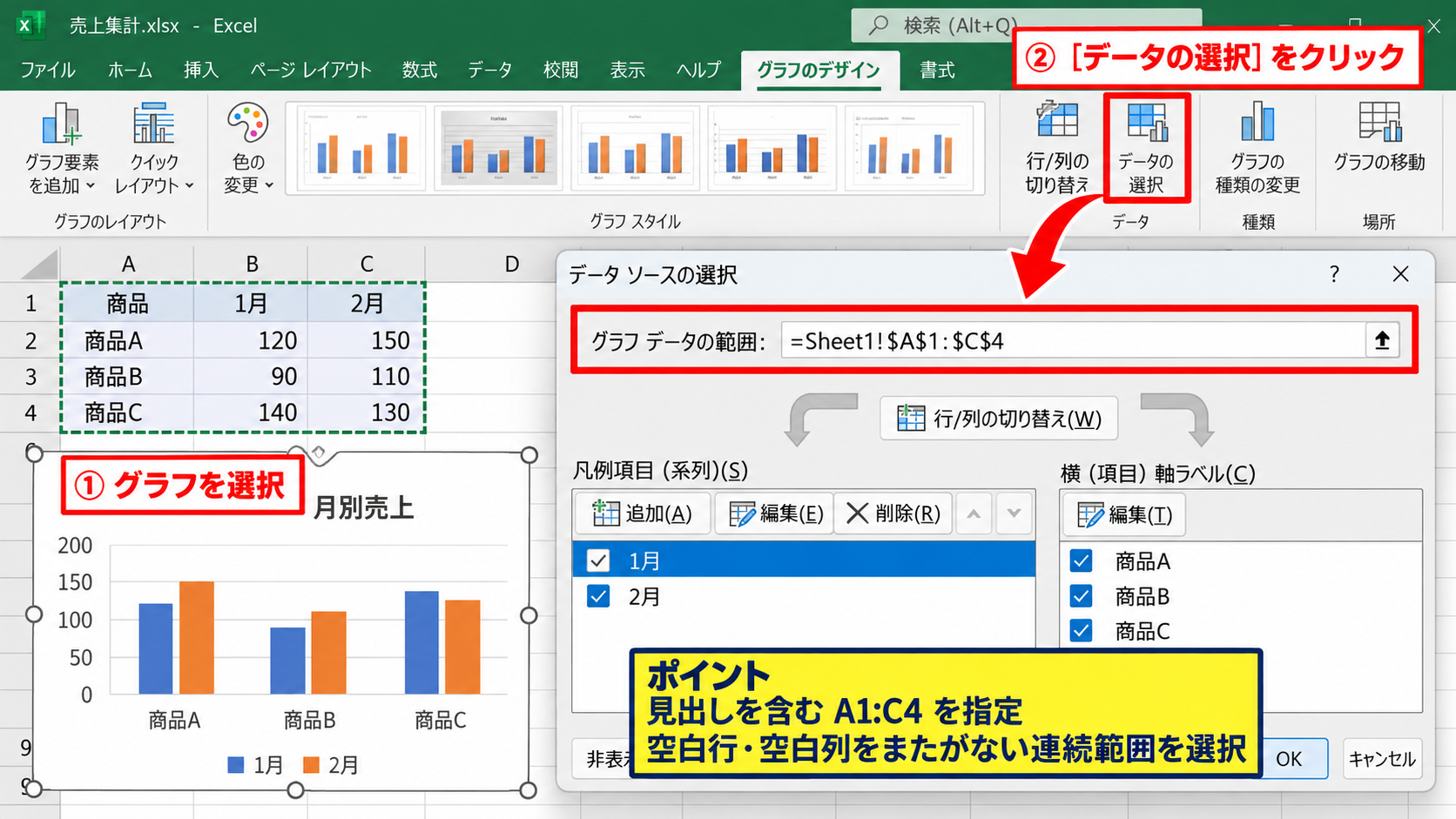This screenshot has height=819, width=1456.
Task: Click the Excel app logo icon
Action: click(30, 24)
